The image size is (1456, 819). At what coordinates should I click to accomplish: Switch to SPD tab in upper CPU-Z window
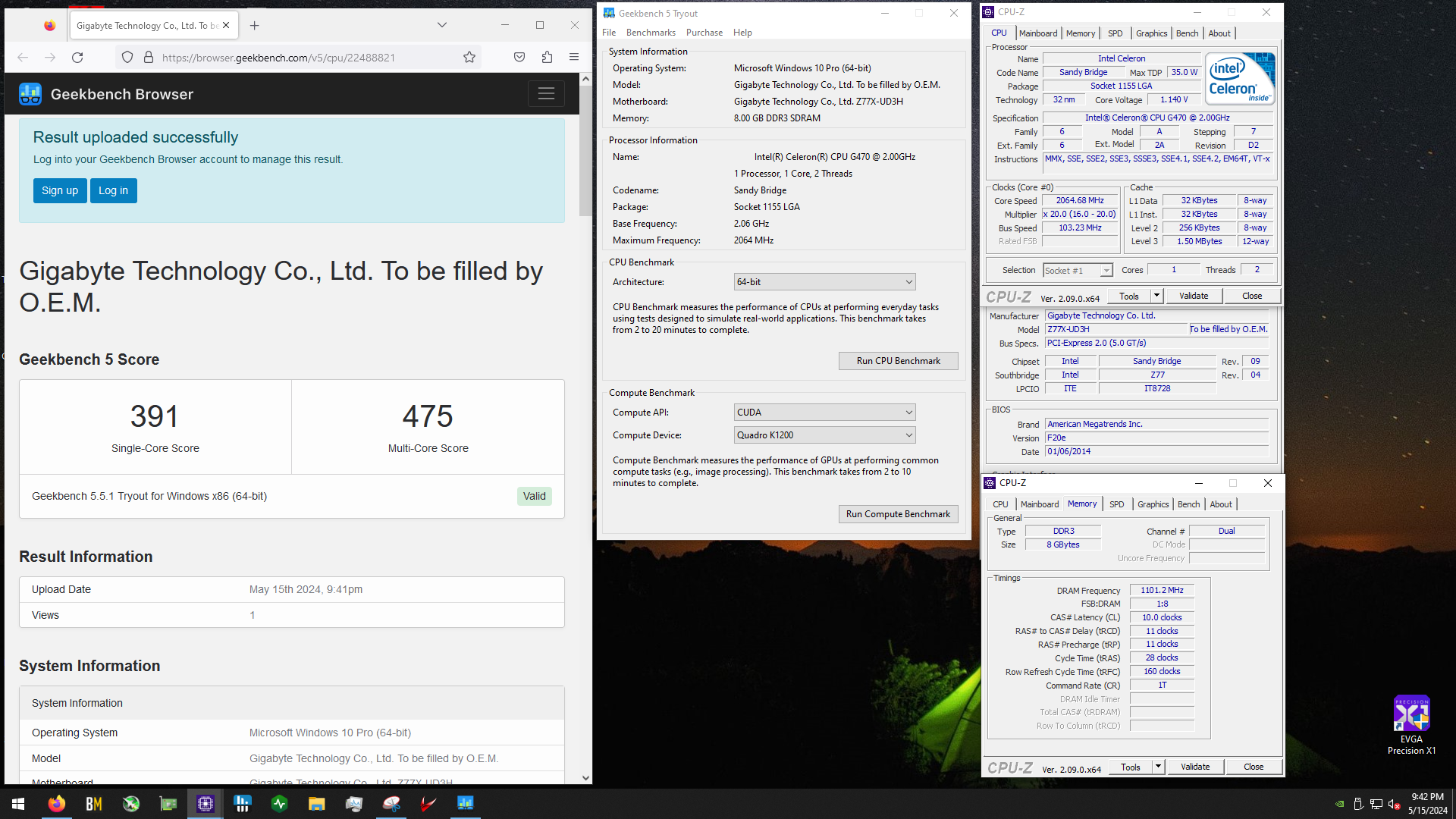[x=1115, y=33]
